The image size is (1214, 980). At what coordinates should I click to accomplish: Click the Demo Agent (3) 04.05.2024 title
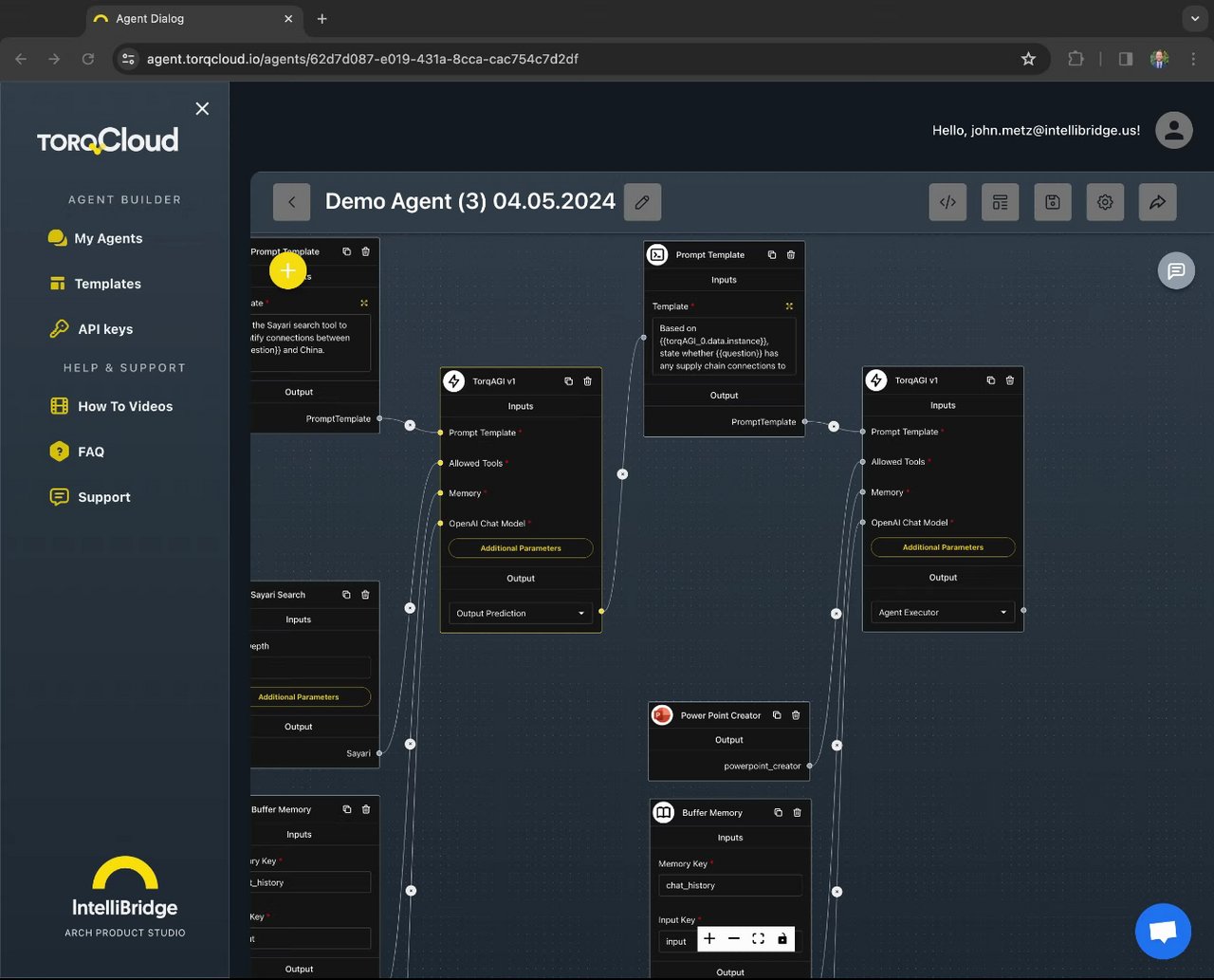click(x=470, y=201)
